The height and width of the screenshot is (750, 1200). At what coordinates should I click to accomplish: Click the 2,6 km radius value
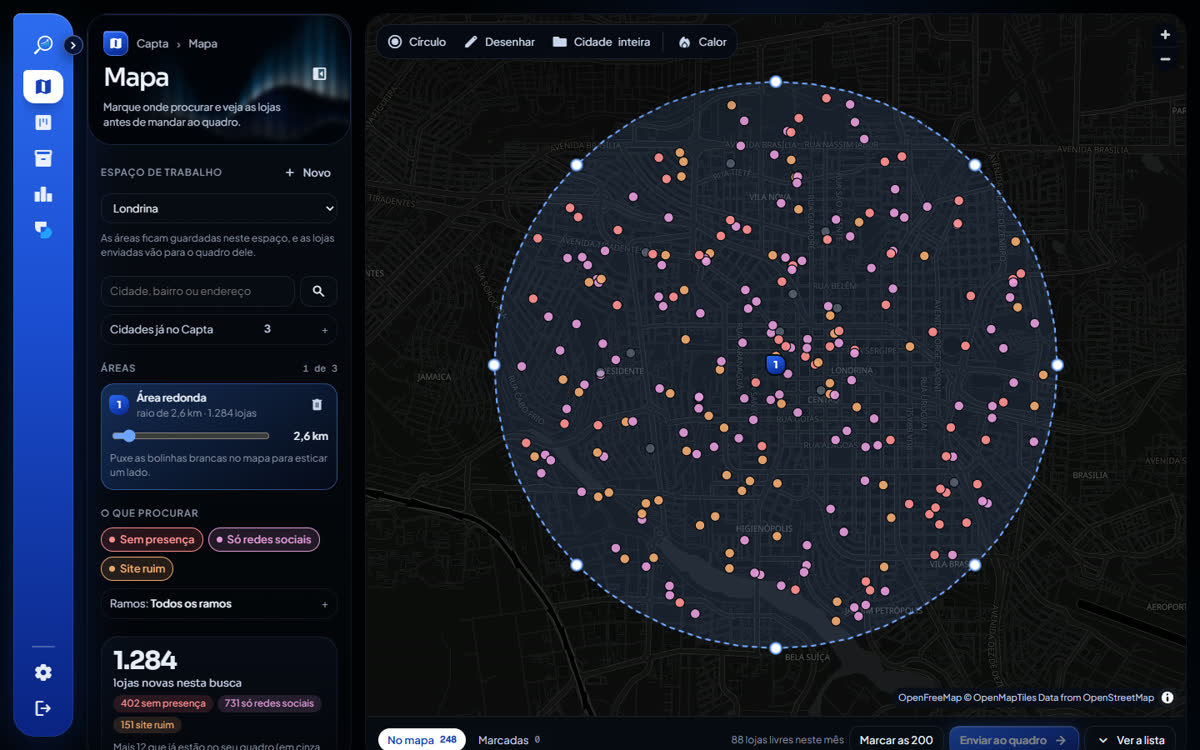coord(310,436)
